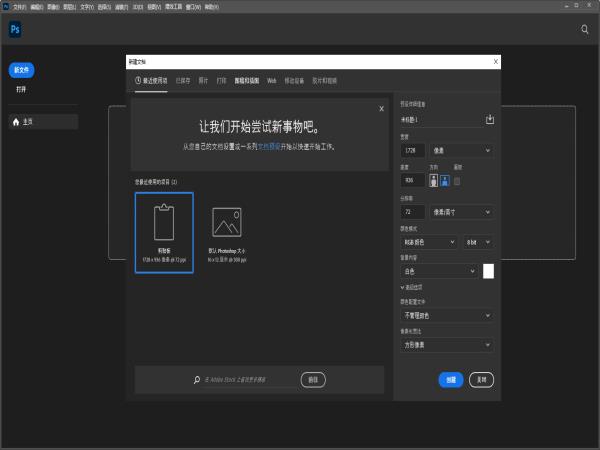The image size is (600, 450).
Task: Click the 关闭 close button in dialog
Action: point(481,380)
